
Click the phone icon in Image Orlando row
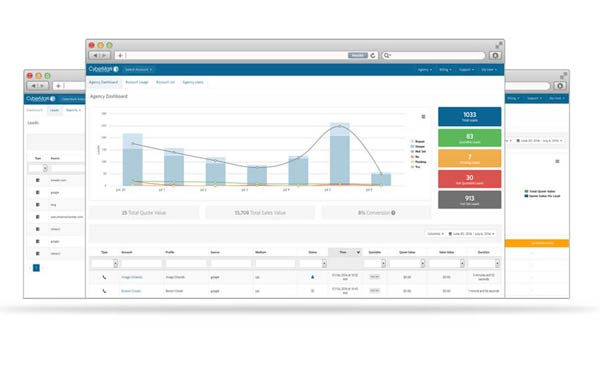pyautogui.click(x=104, y=277)
